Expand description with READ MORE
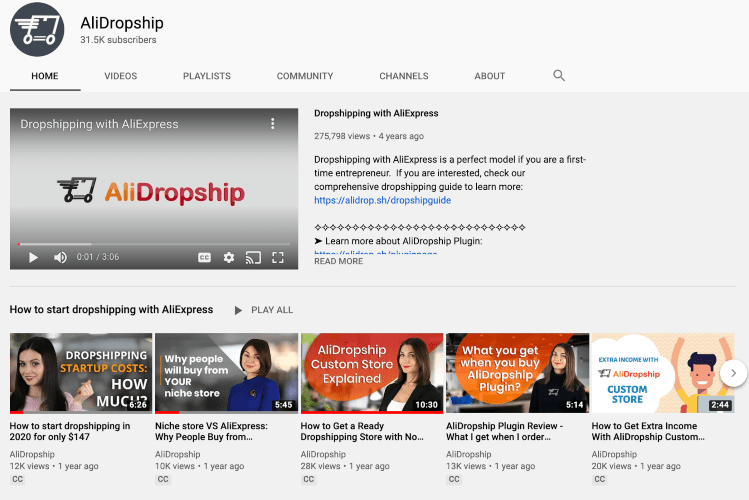The height and width of the screenshot is (500, 749). click(338, 262)
